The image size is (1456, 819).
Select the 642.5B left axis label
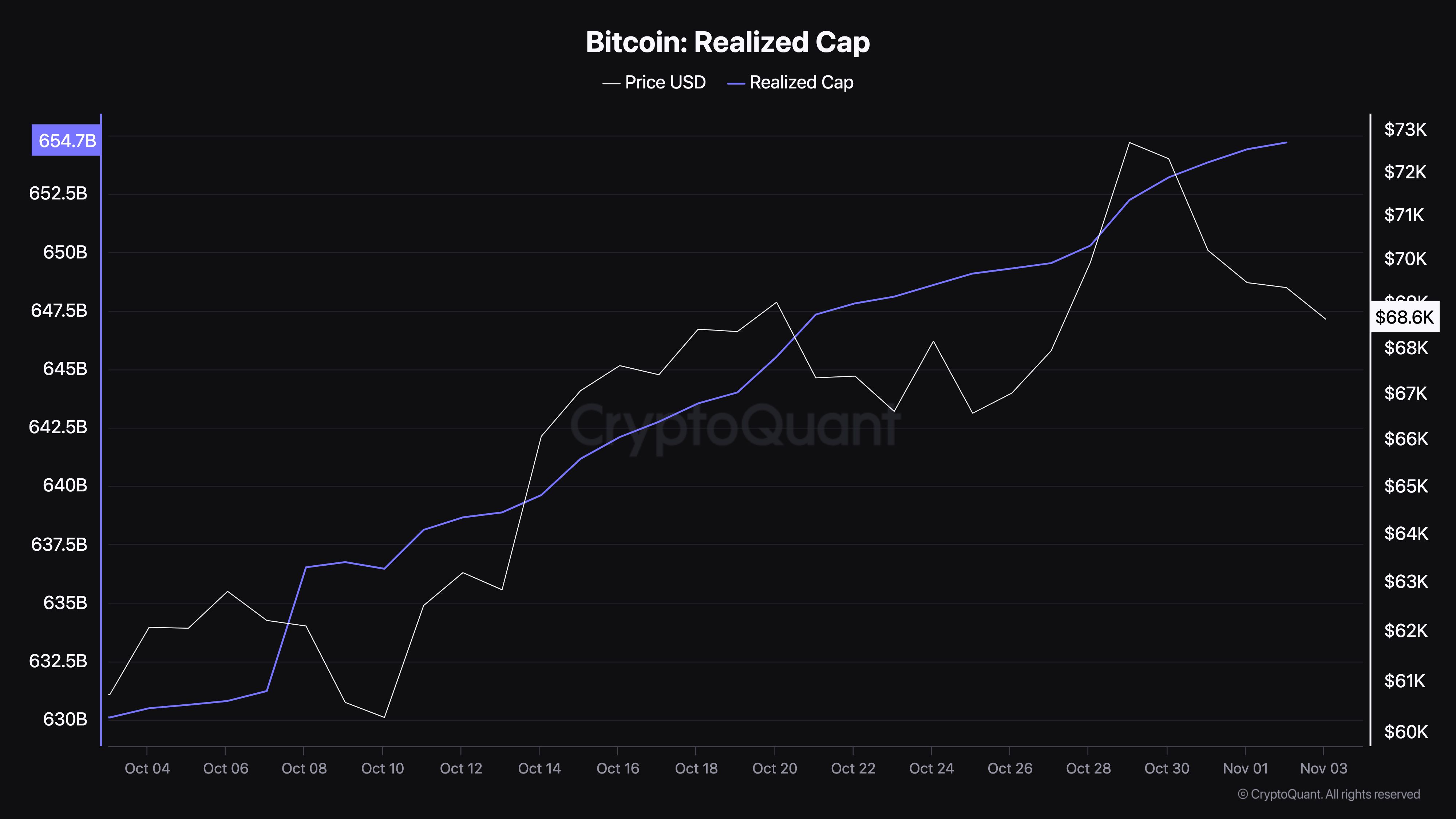click(58, 427)
